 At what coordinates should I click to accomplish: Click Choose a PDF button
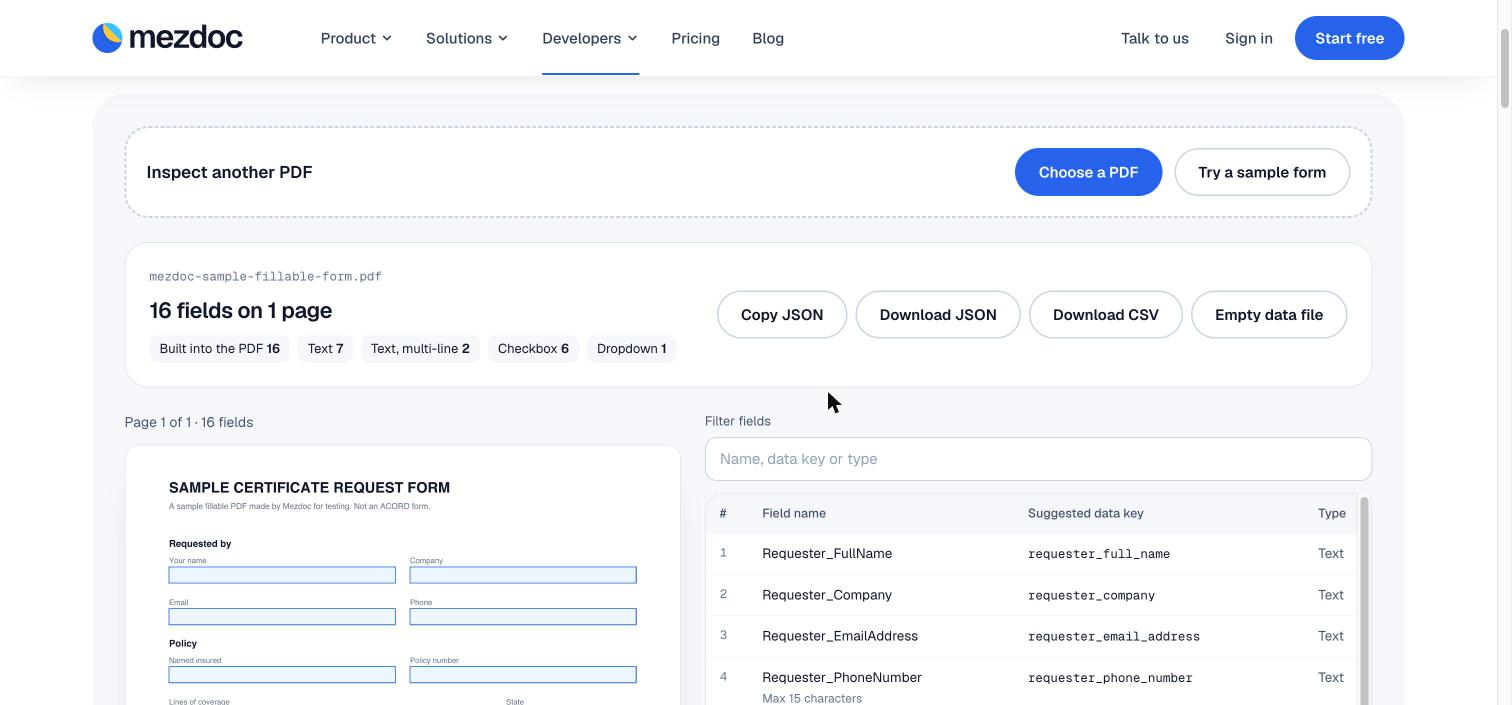[x=1088, y=172]
